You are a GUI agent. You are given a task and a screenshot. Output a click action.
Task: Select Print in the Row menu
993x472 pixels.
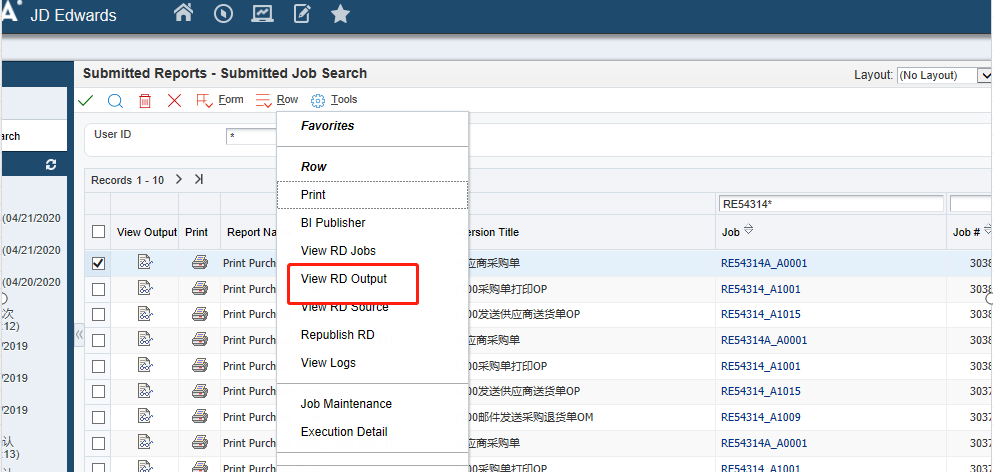(x=372, y=195)
